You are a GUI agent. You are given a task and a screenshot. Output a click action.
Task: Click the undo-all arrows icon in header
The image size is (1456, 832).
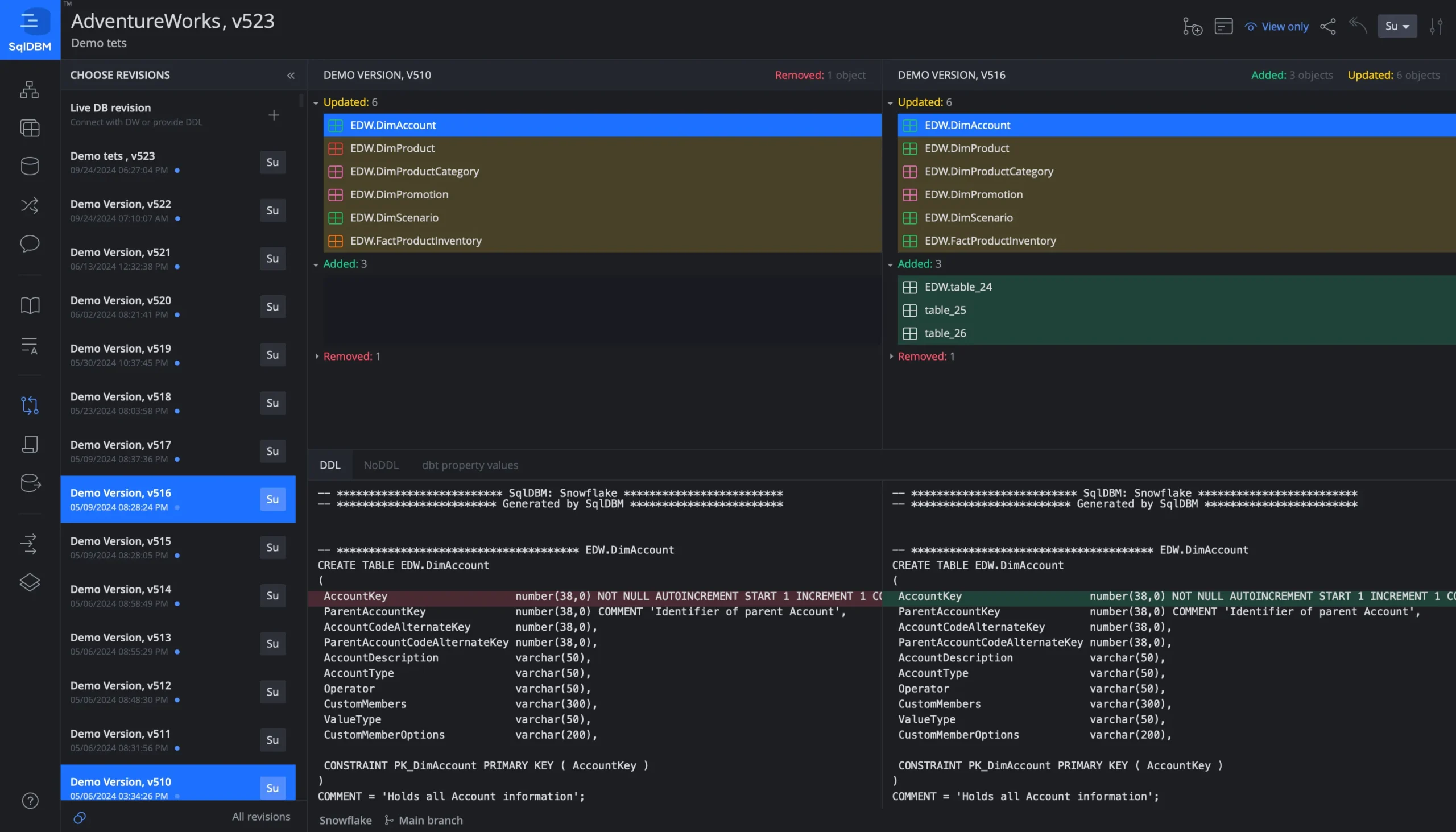[x=1358, y=25]
